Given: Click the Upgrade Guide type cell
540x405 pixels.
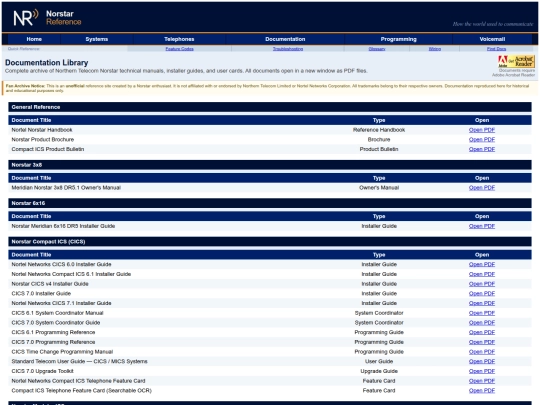Looking at the screenshot, I should pyautogui.click(x=379, y=371).
